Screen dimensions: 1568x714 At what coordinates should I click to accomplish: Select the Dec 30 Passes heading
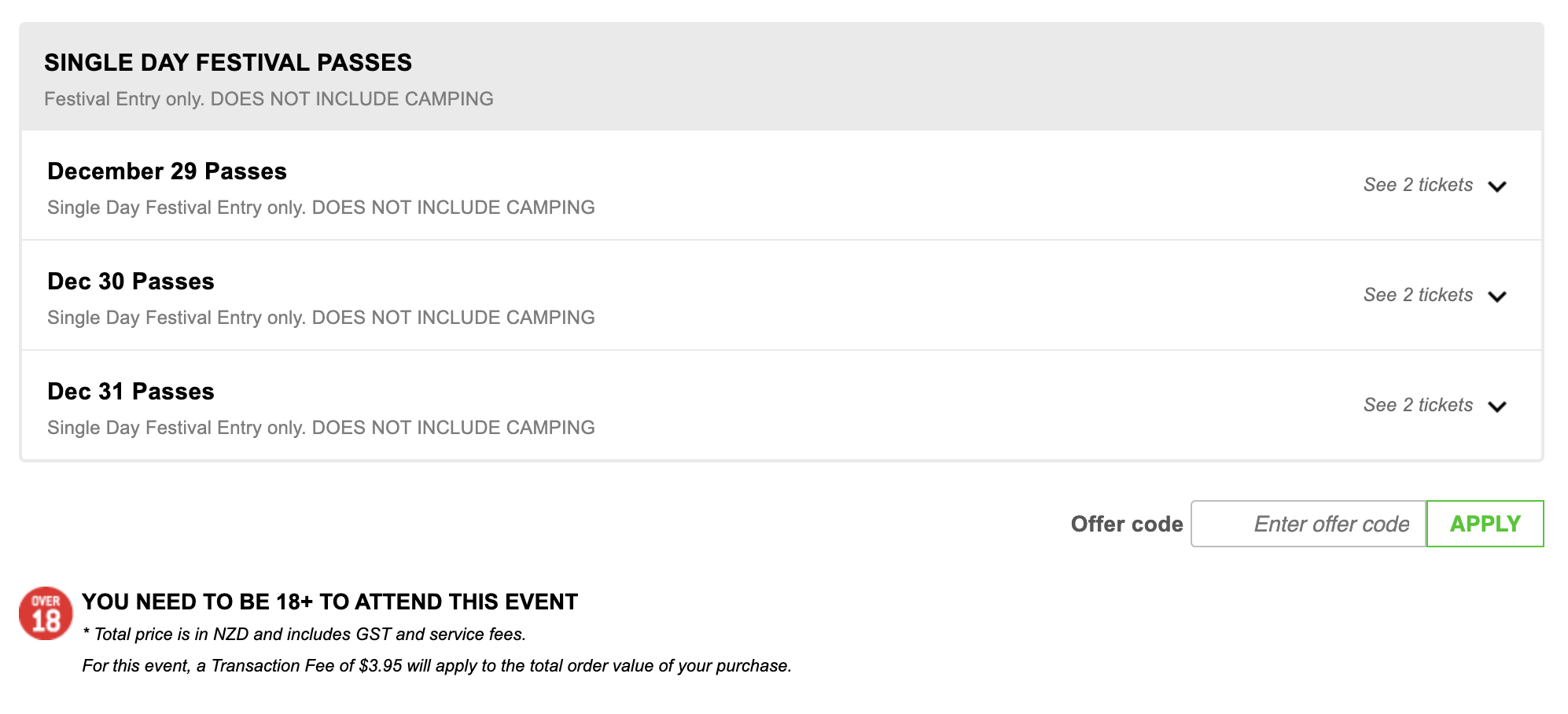pos(131,282)
